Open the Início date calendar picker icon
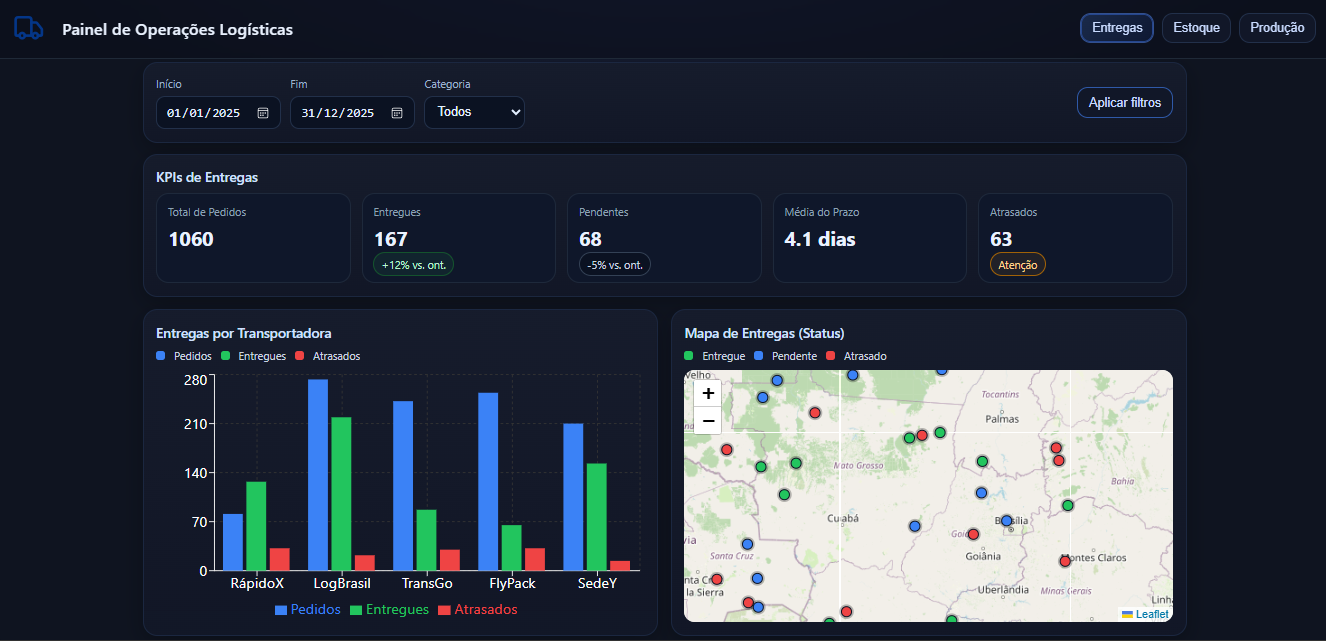Image resolution: width=1326 pixels, height=641 pixels. tap(263, 113)
